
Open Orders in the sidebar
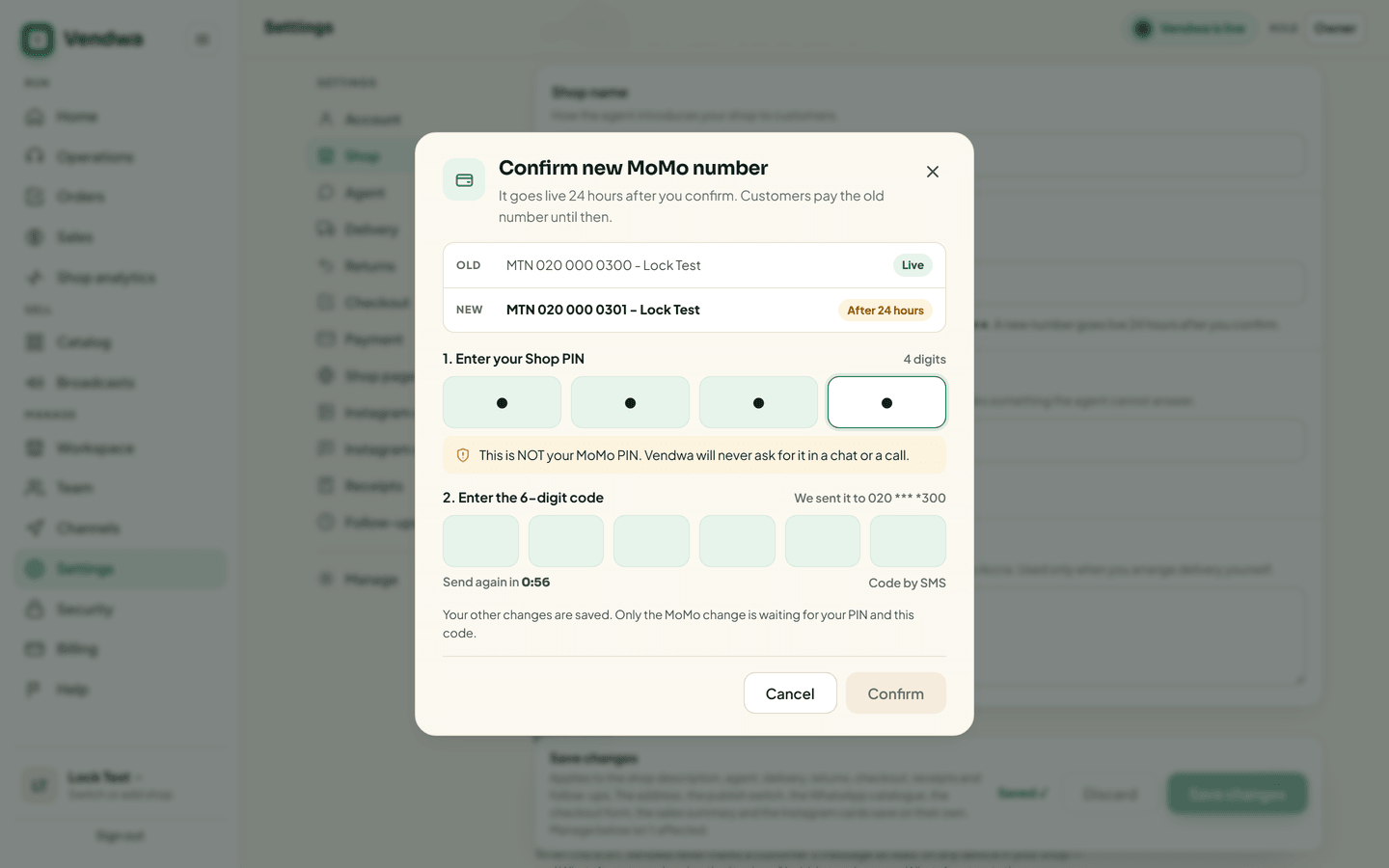tap(121, 197)
